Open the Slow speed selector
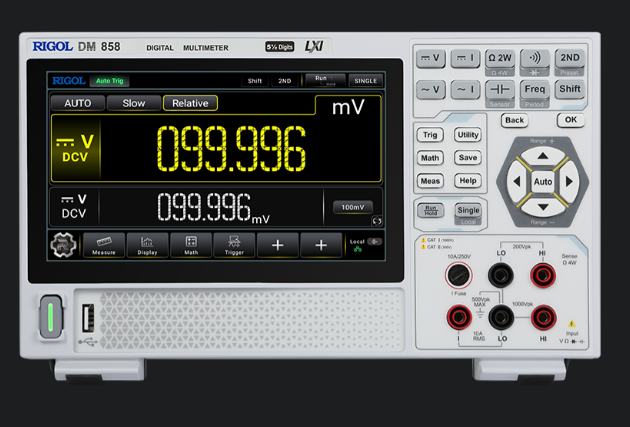630x427 pixels. [x=133, y=103]
